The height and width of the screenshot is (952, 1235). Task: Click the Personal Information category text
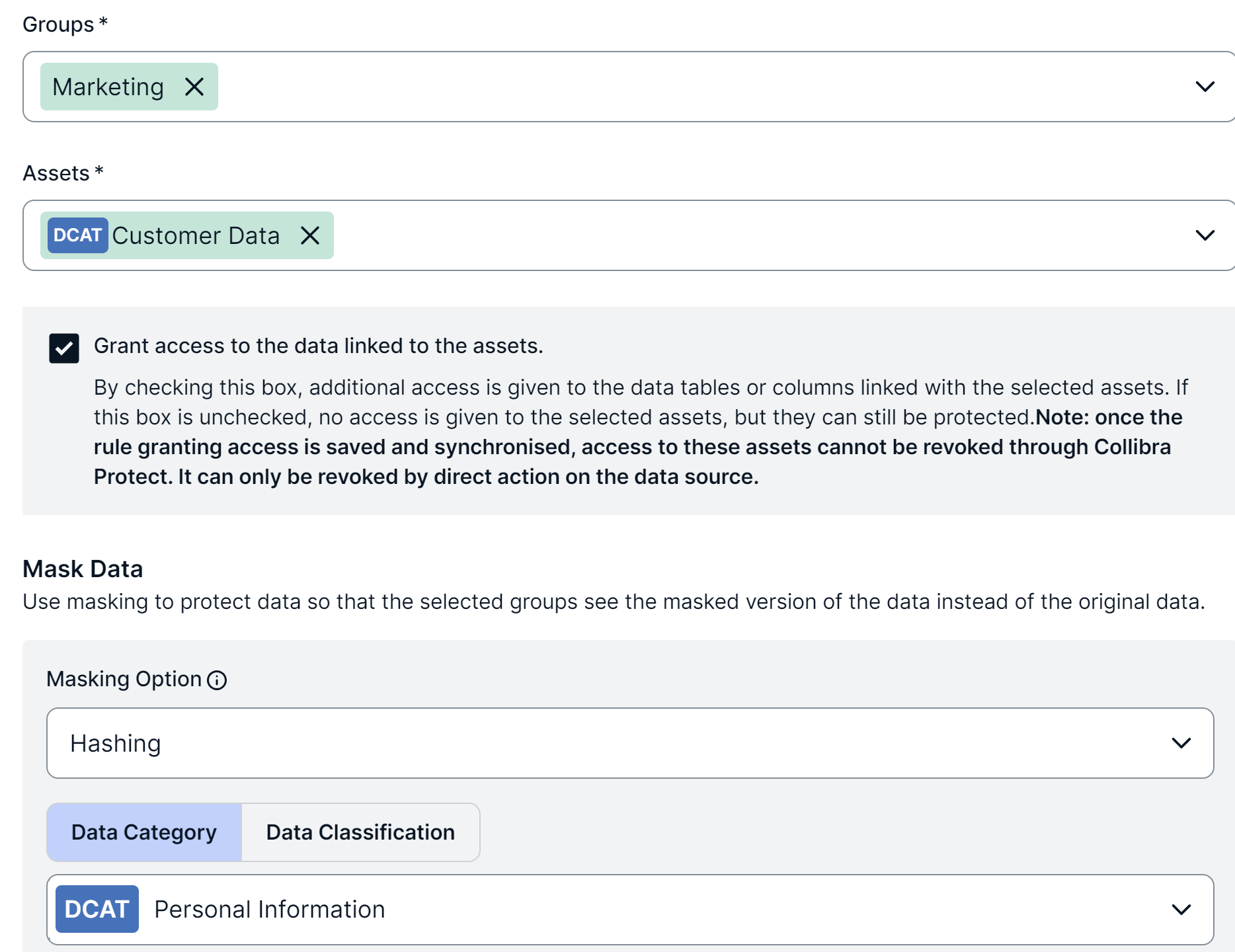tap(269, 910)
